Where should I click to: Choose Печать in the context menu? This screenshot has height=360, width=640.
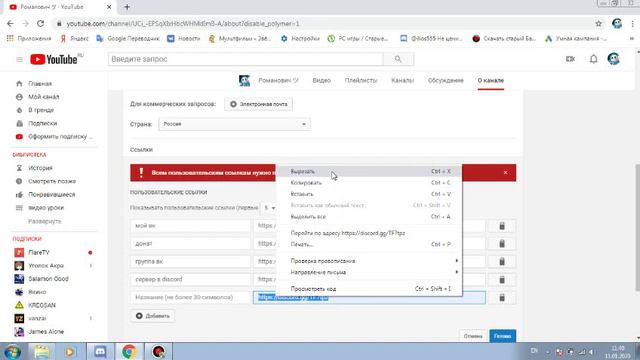(x=369, y=244)
